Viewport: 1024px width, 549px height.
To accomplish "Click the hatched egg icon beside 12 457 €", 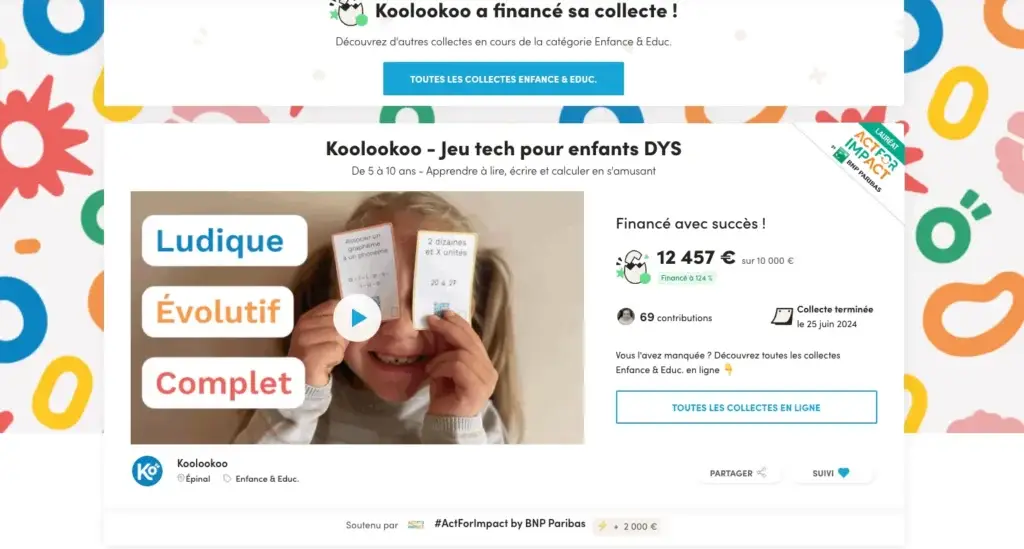I will [x=633, y=266].
